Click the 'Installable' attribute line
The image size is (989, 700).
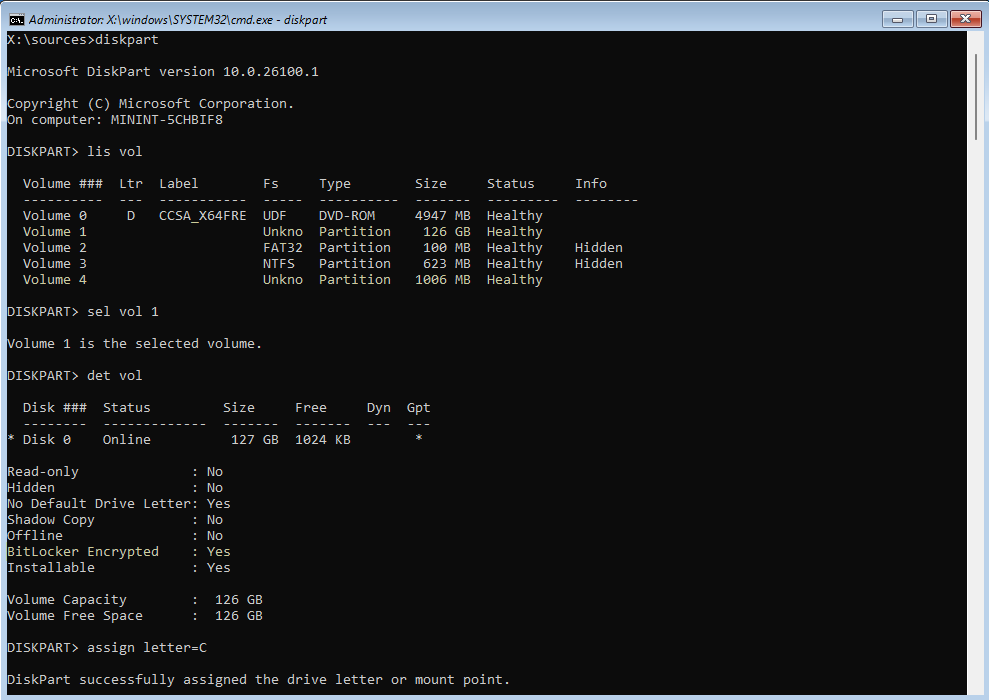[119, 568]
